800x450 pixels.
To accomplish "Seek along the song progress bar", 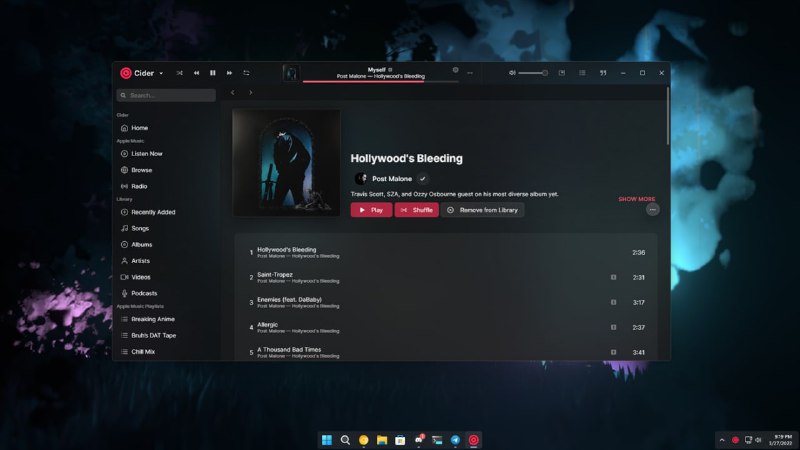I will point(381,81).
